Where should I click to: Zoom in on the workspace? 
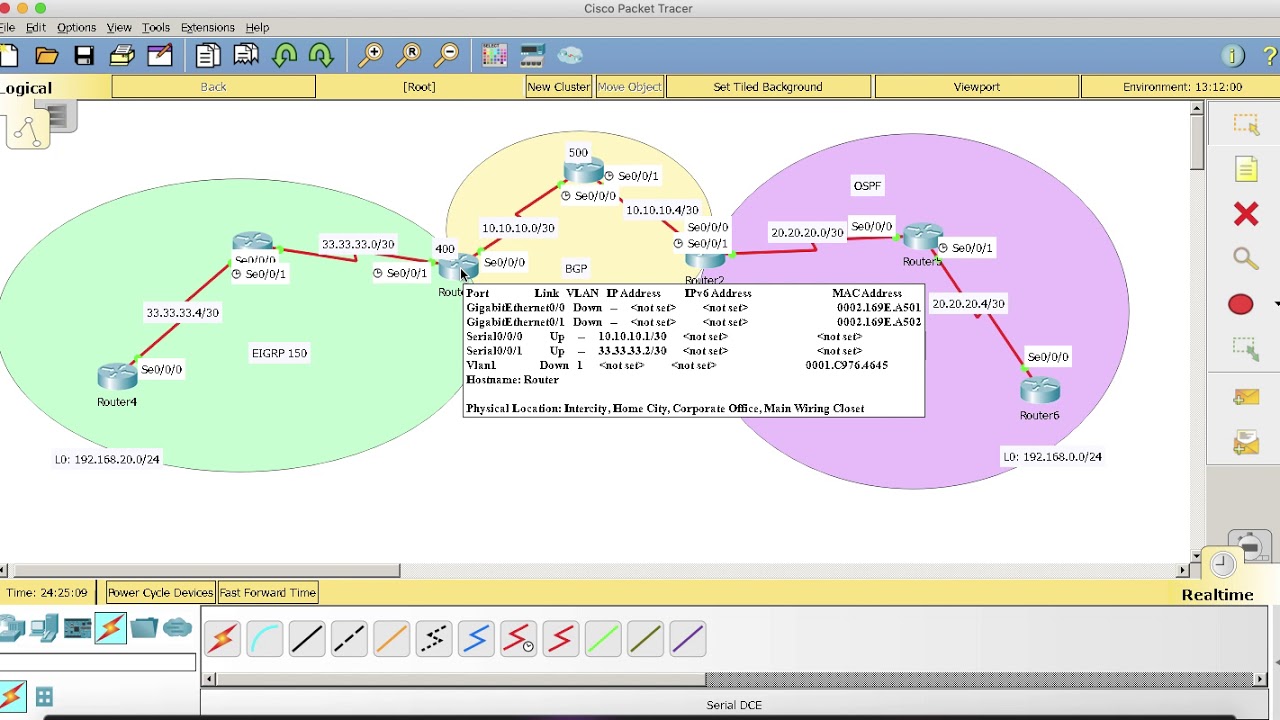click(x=371, y=55)
